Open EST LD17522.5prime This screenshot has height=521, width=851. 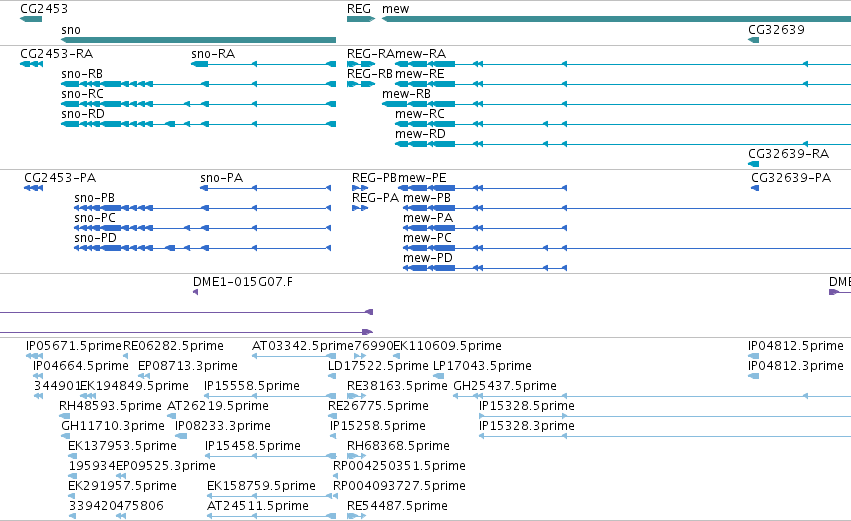click(378, 366)
